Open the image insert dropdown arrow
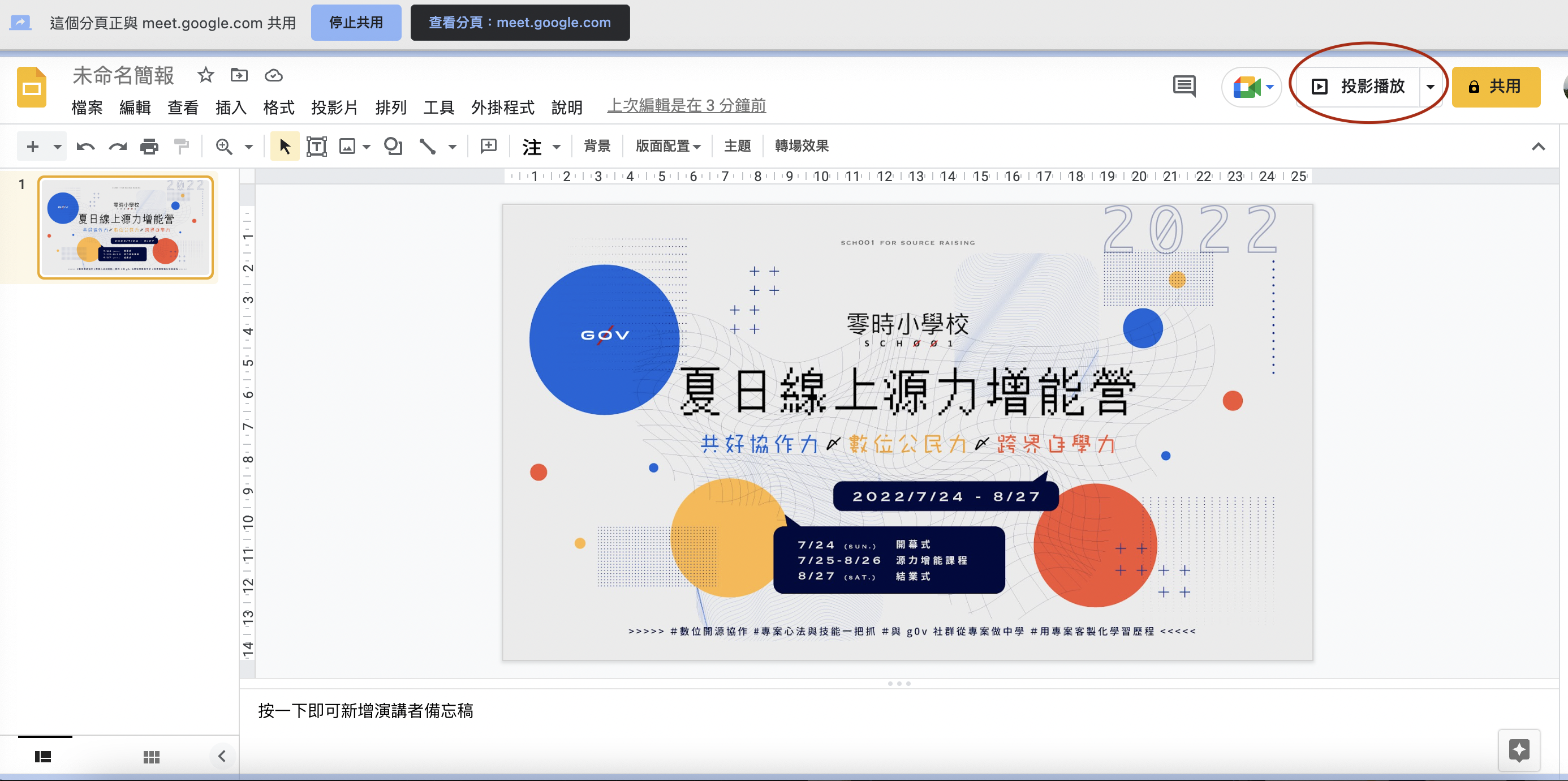Image resolution: width=1568 pixels, height=781 pixels. click(x=367, y=147)
